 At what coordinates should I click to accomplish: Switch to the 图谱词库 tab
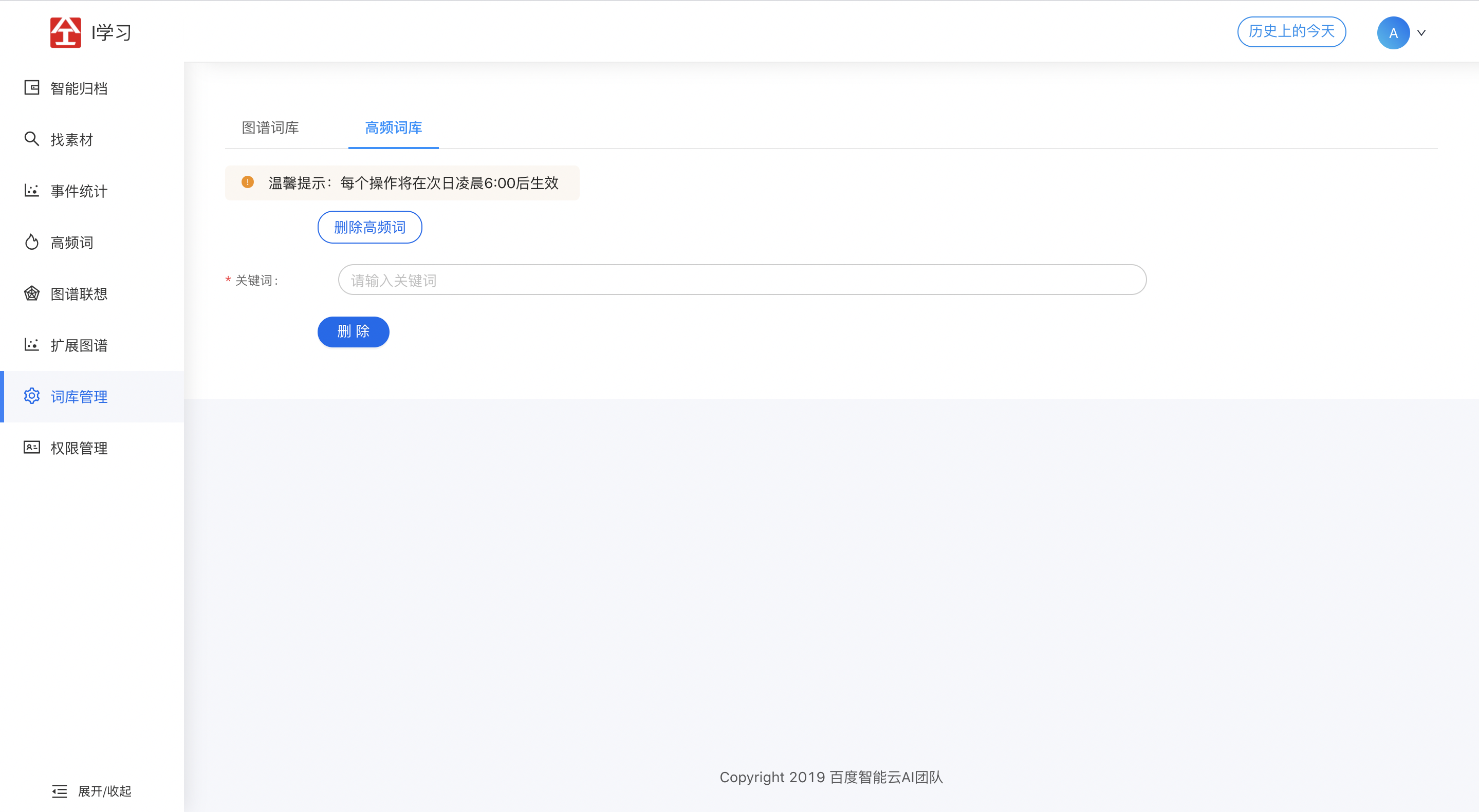point(270,127)
